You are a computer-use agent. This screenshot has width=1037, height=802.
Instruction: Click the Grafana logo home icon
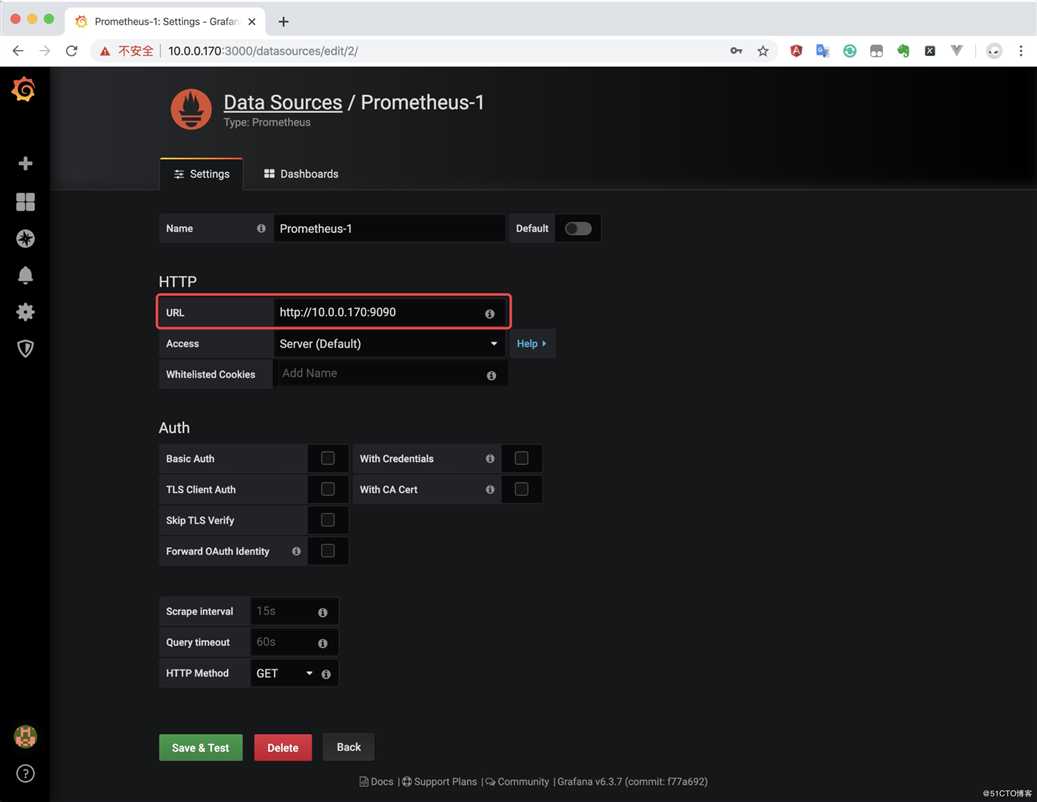pos(24,89)
